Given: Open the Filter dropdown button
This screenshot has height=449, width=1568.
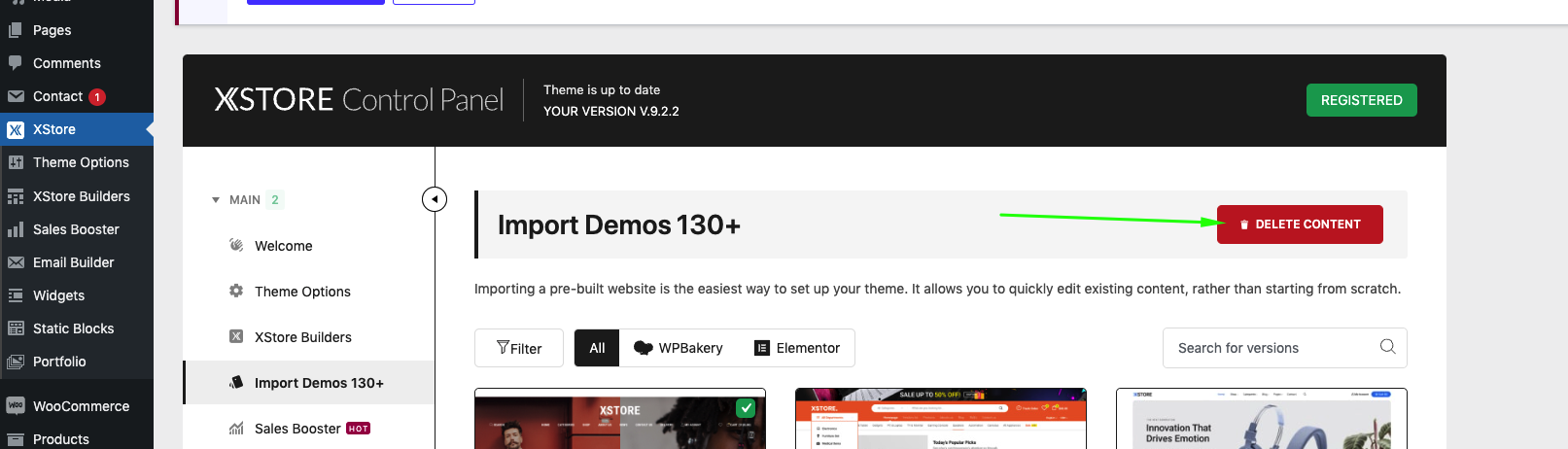Looking at the screenshot, I should pos(519,348).
